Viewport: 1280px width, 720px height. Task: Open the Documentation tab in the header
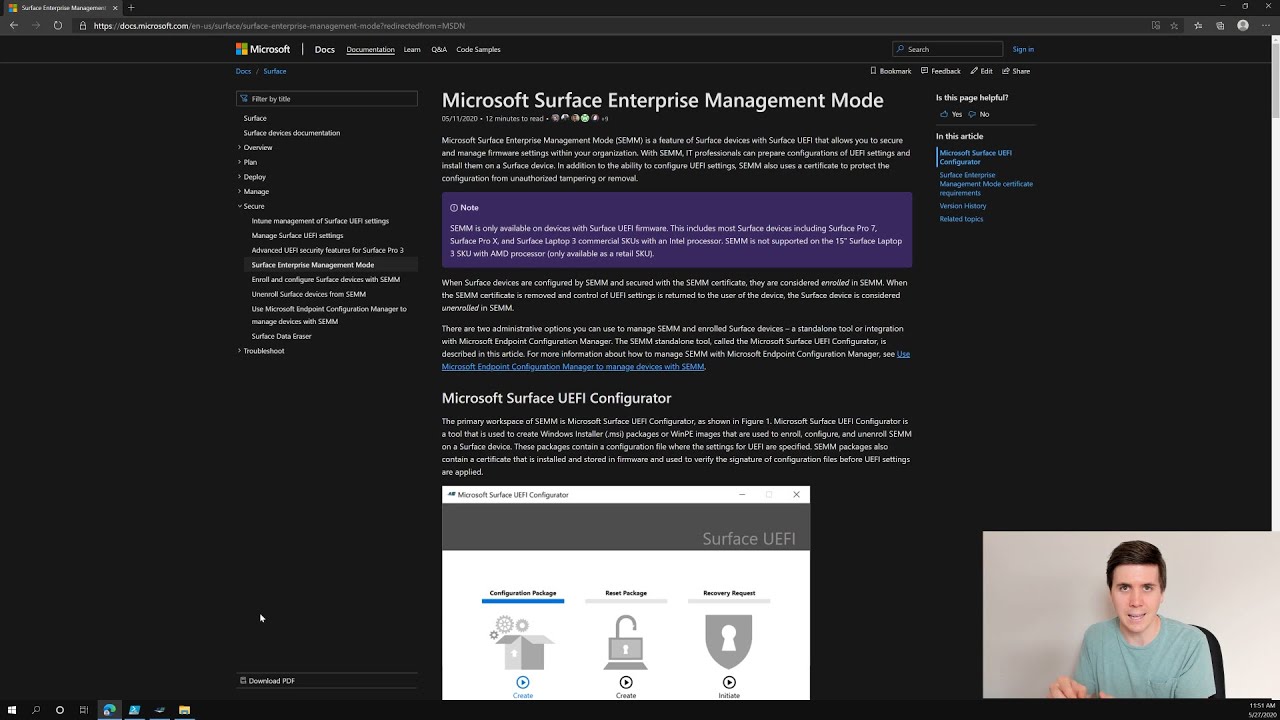pos(370,49)
